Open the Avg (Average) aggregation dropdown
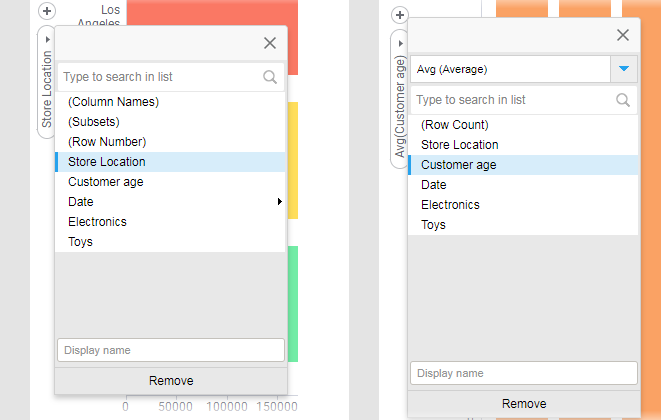This screenshot has height=420, width=661. 623,69
